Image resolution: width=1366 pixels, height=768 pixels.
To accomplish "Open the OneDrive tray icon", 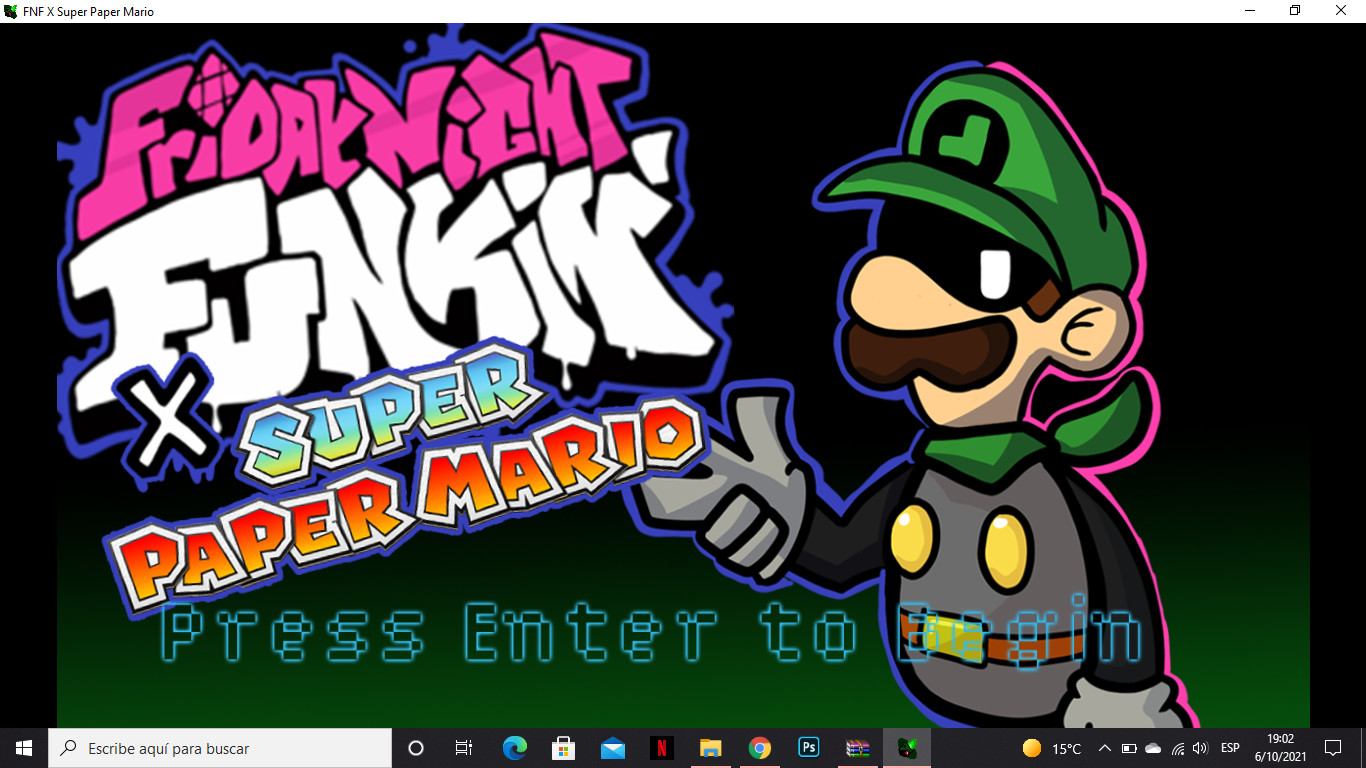I will coord(1152,747).
